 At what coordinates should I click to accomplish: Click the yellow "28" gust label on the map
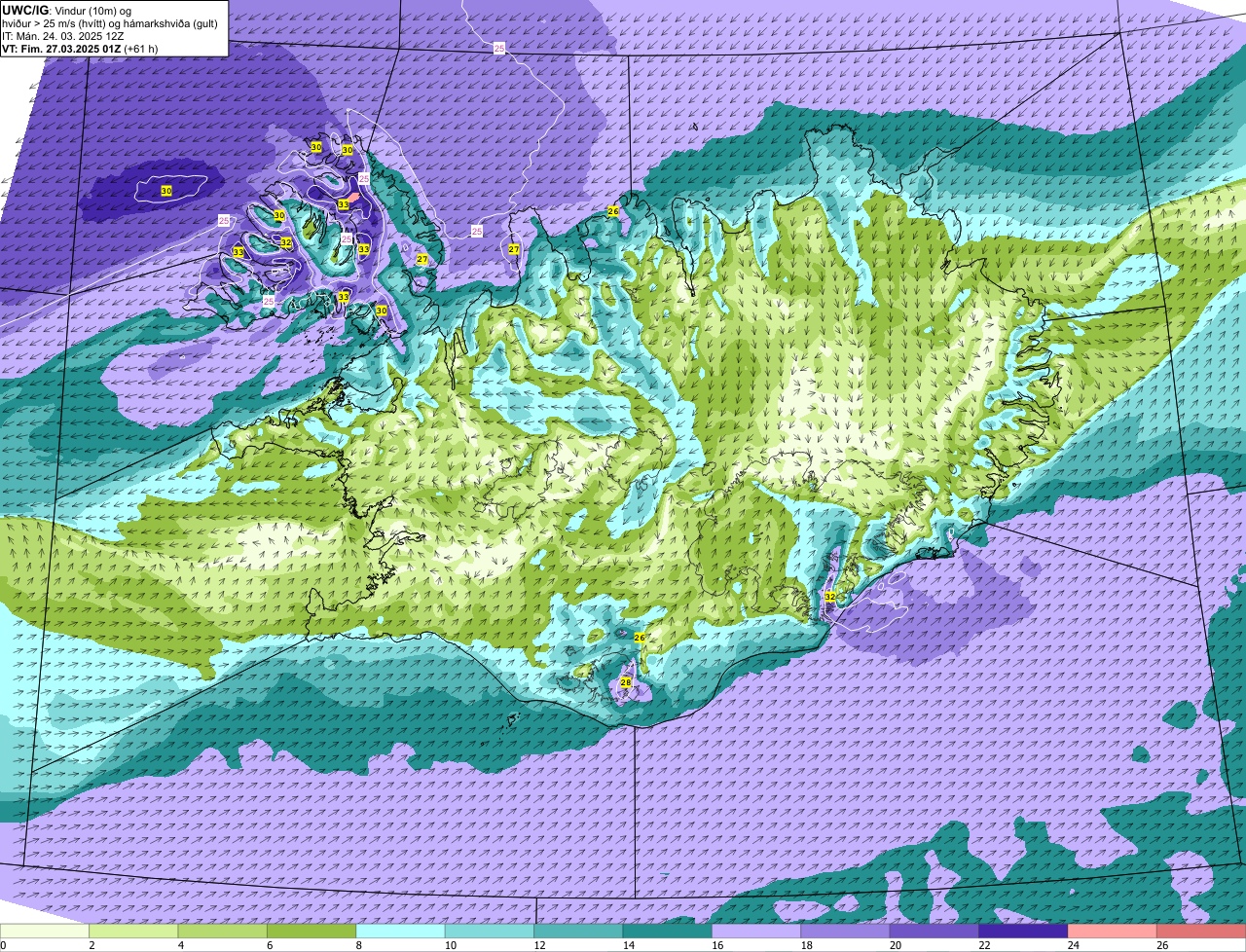tap(626, 683)
